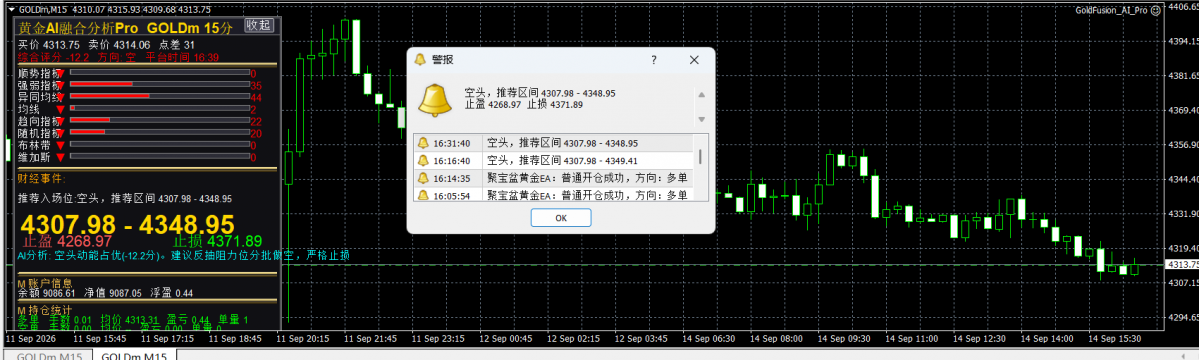Screen dimensions: 1199x360
Task: Click the large yellow 4307.98 - 4348.95 range
Action: click(127, 225)
